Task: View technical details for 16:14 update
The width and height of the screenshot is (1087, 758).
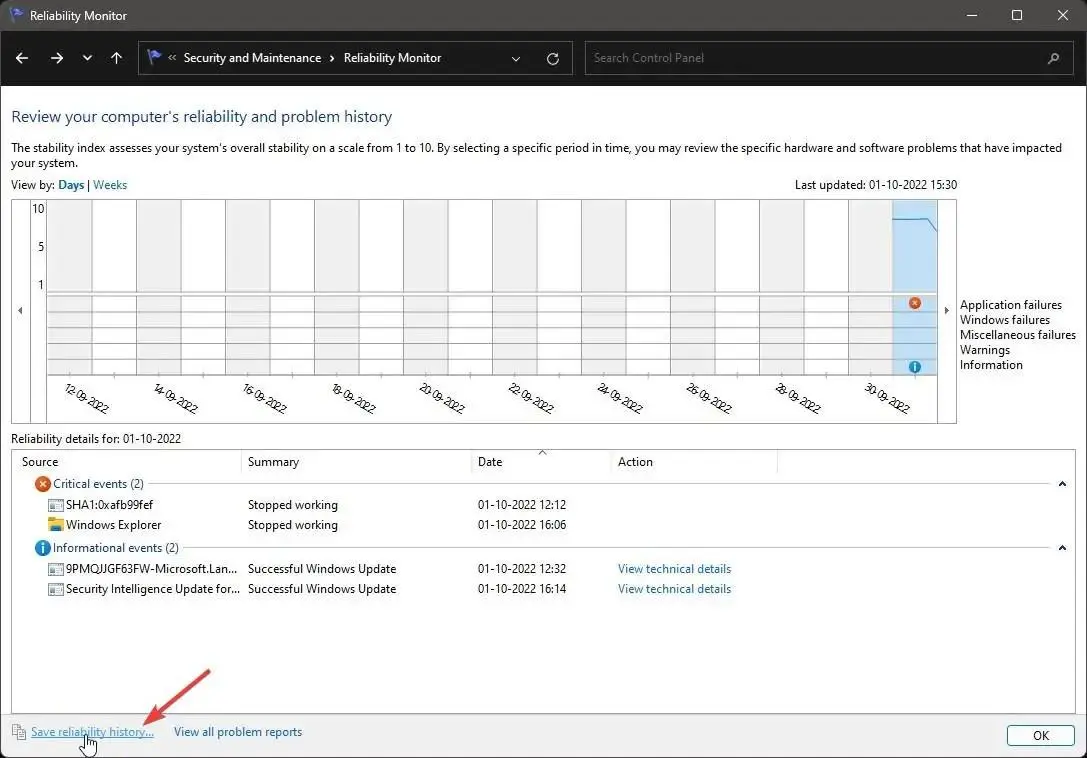Action: [675, 589]
